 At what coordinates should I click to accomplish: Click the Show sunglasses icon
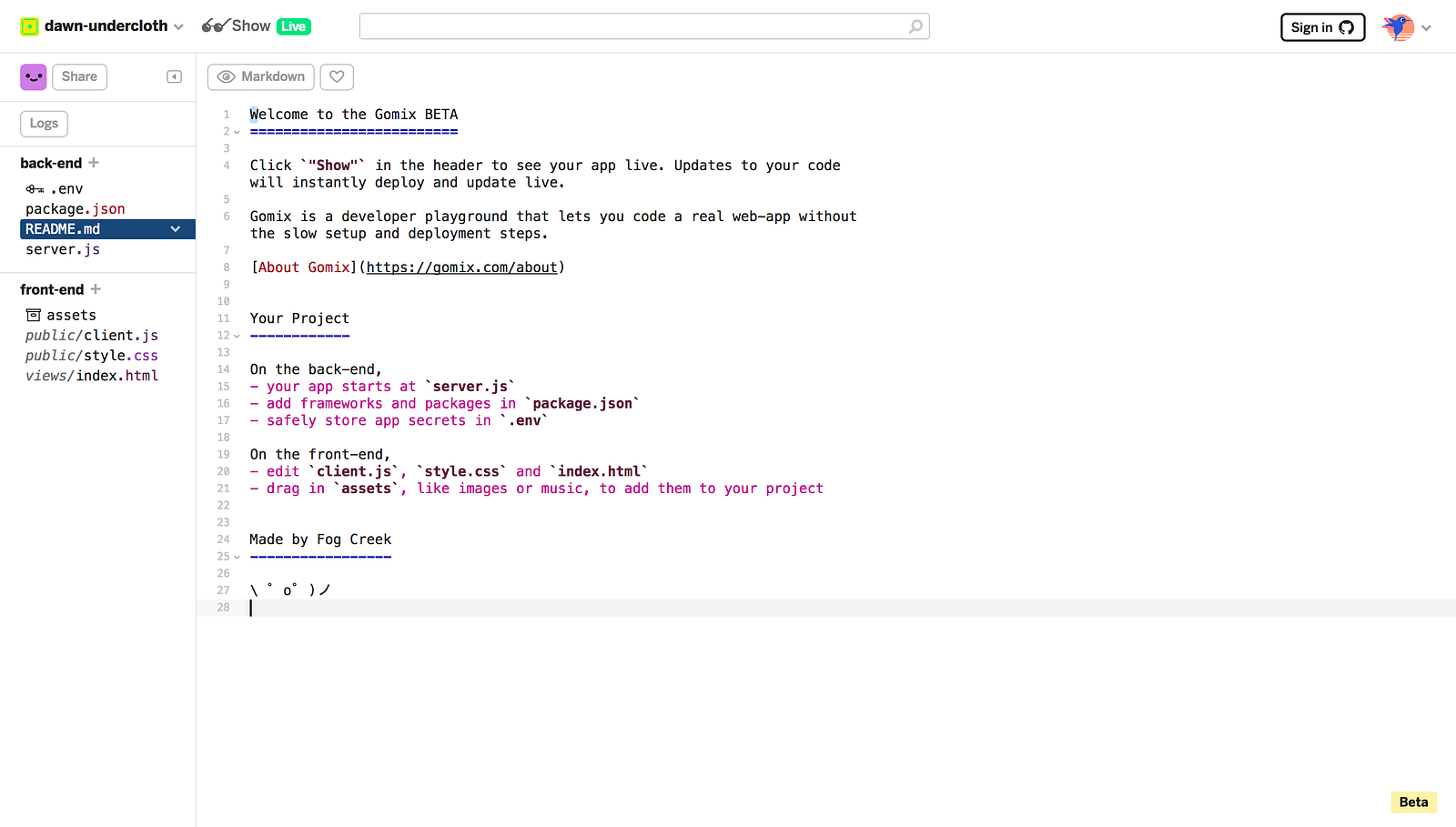click(216, 25)
